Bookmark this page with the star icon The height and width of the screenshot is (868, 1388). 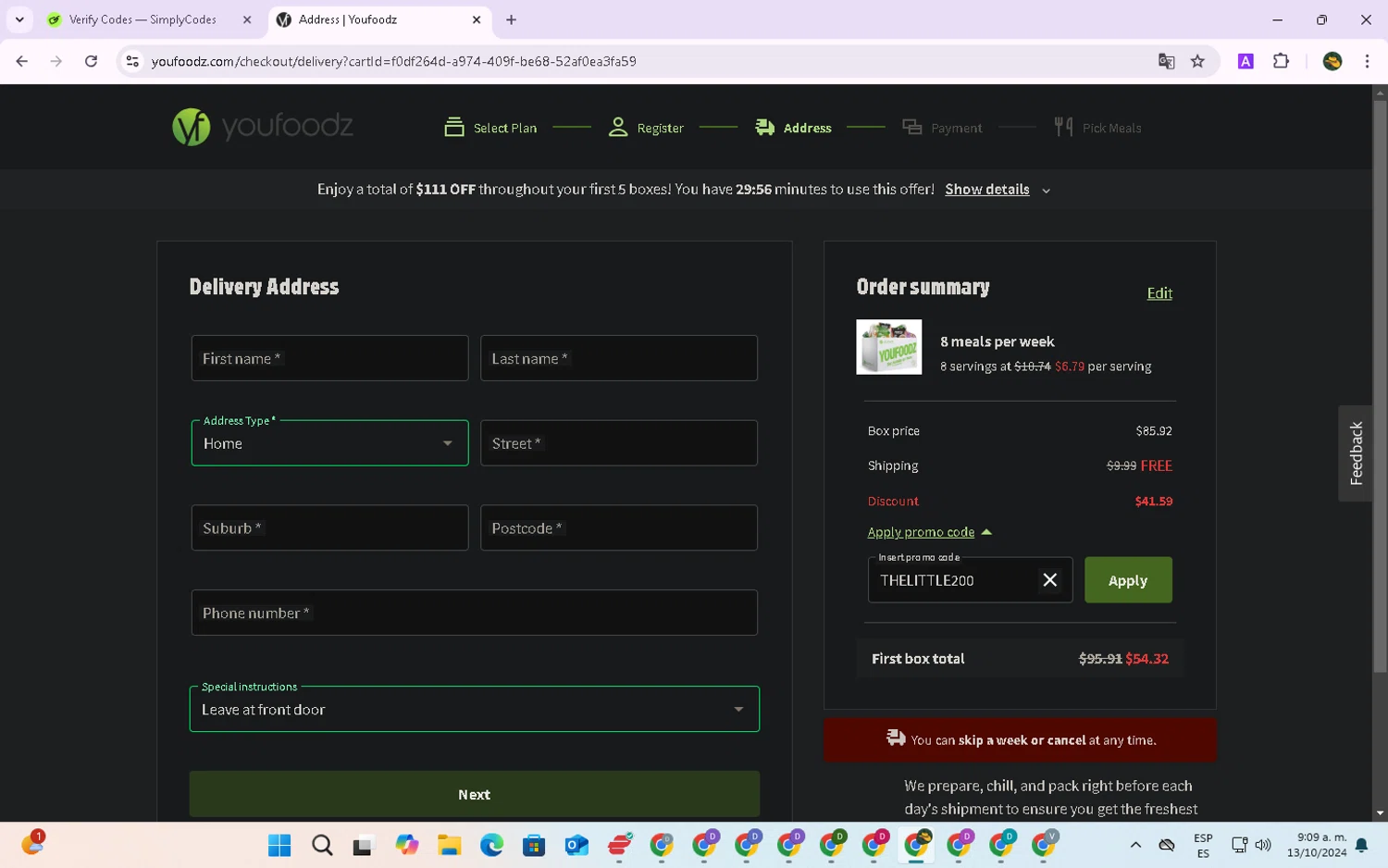click(x=1197, y=61)
